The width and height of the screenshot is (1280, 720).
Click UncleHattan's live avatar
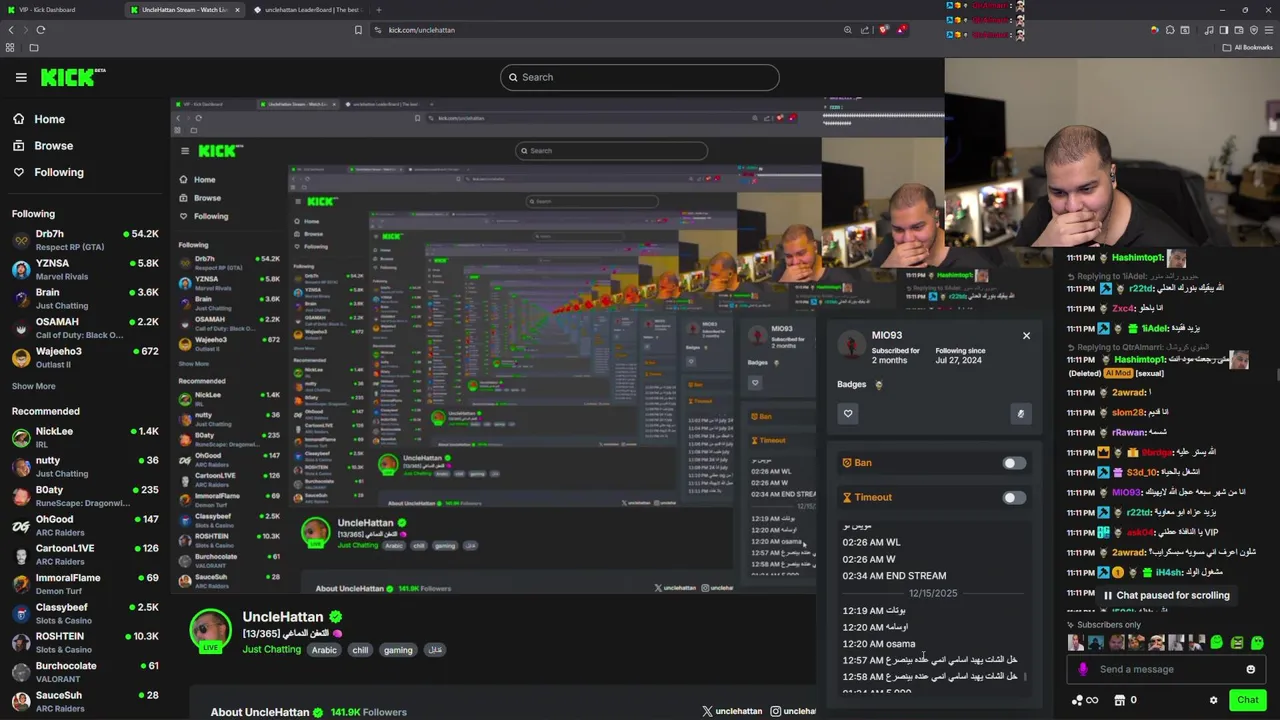point(210,630)
